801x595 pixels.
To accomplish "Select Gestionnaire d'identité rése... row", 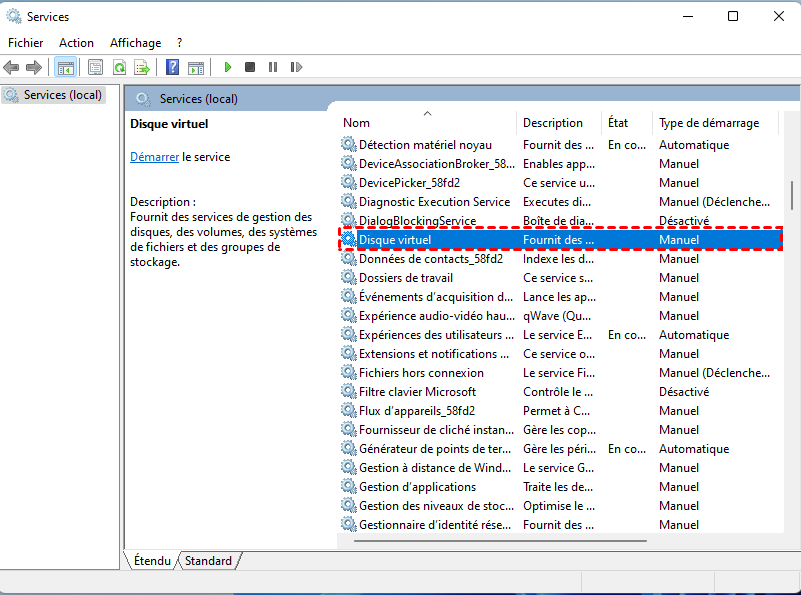I will [560, 525].
